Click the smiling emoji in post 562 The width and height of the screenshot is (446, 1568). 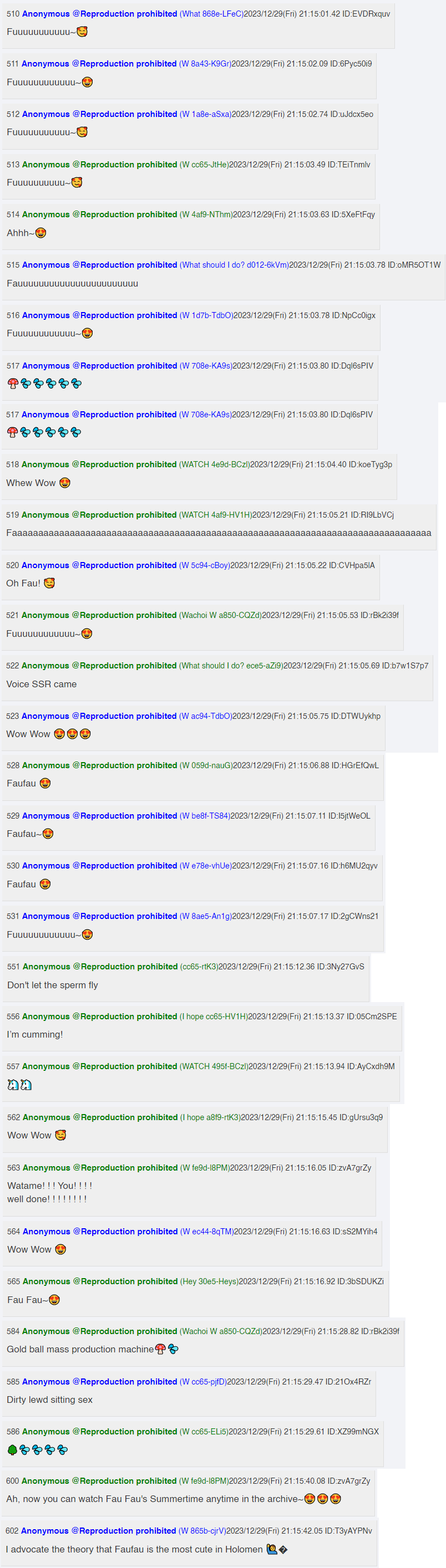pyautogui.click(x=60, y=1135)
